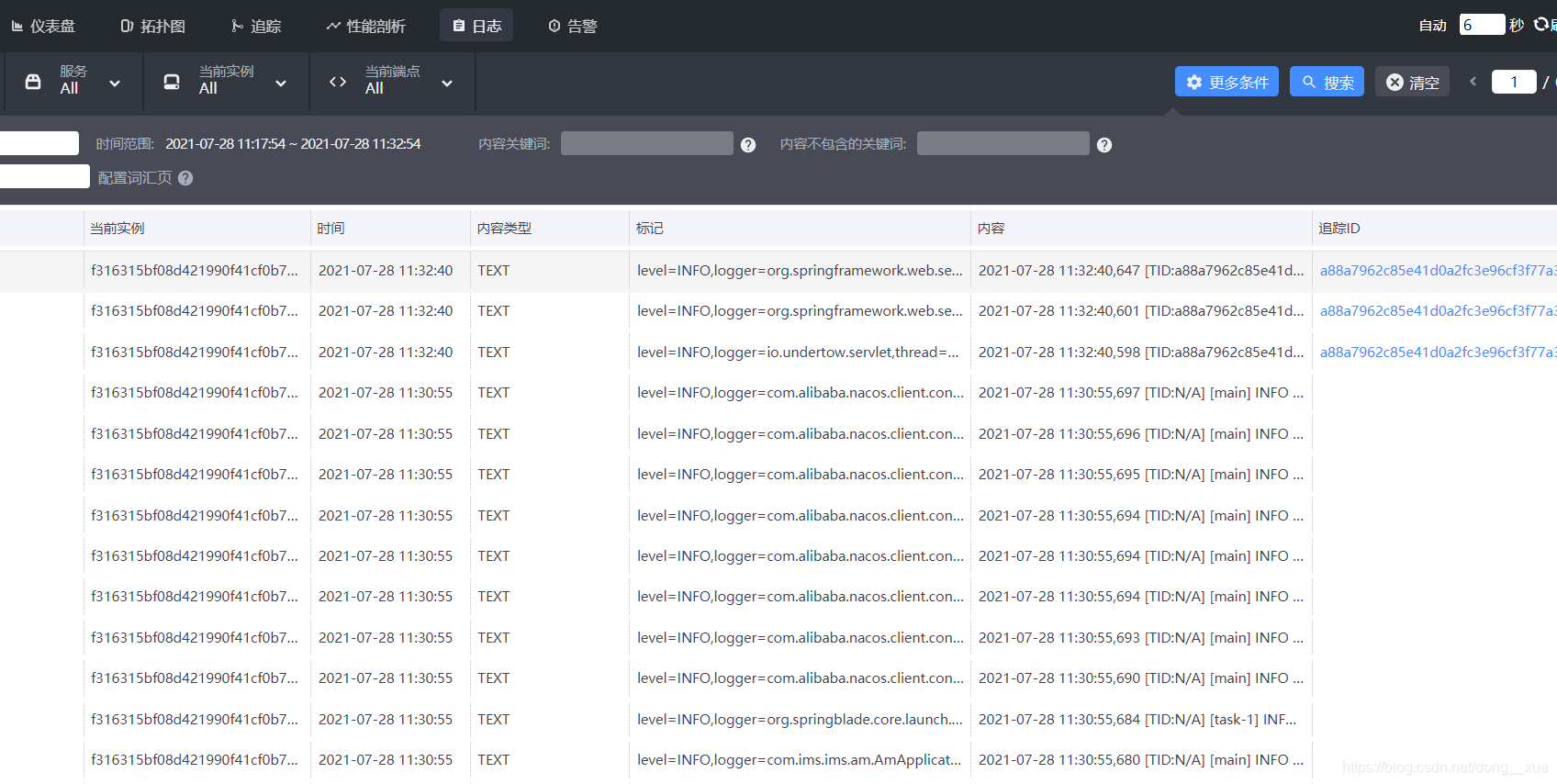Image resolution: width=1557 pixels, height=784 pixels.
Task: Expand the 当前实例 All dropdown
Action: 226,82
